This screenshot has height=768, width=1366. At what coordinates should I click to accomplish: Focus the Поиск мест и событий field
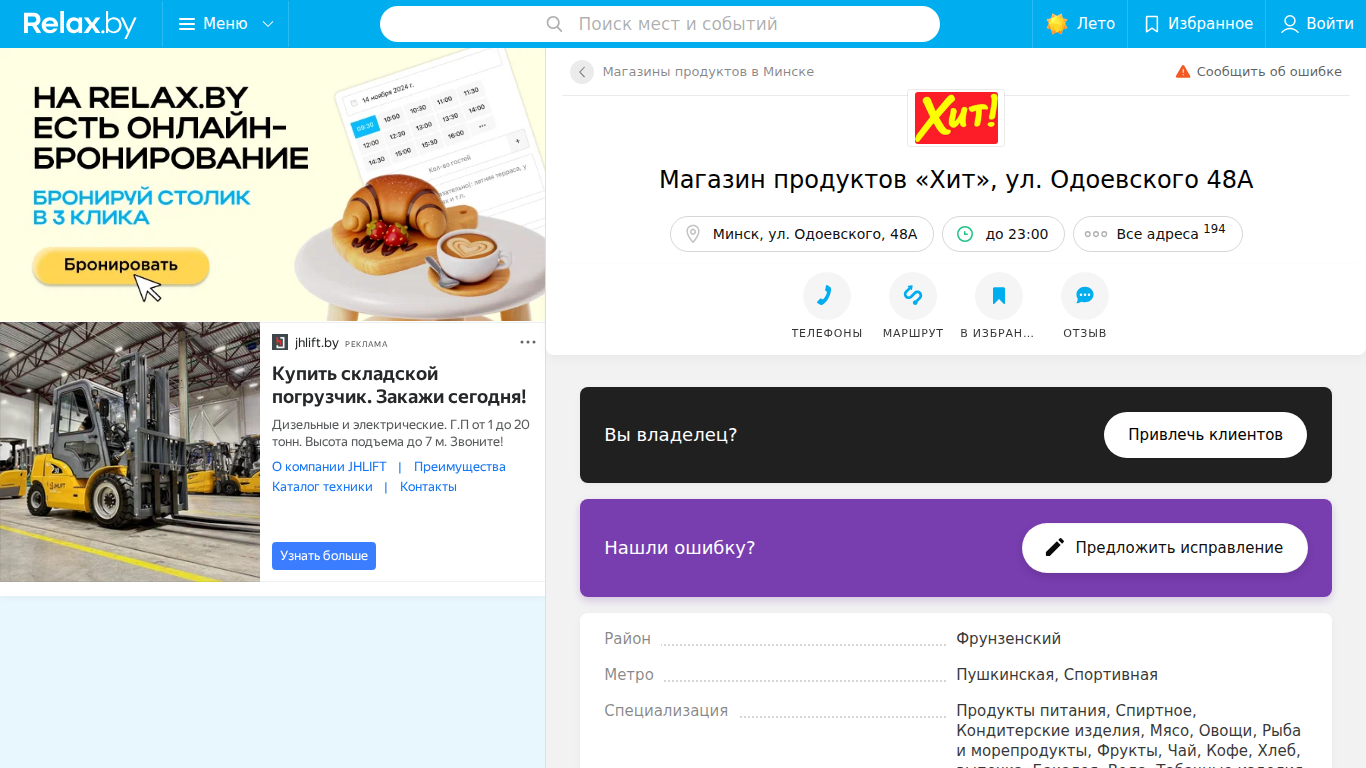tap(660, 24)
